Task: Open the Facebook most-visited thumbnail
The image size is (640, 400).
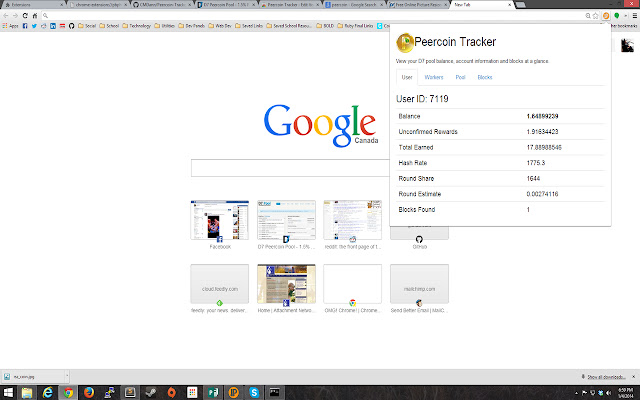Action: [x=220, y=220]
